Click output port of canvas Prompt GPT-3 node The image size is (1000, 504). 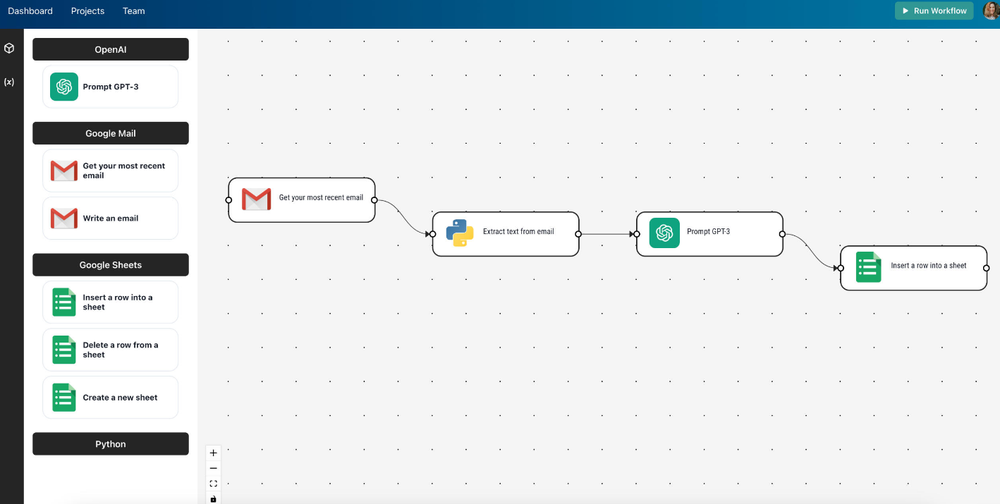(783, 234)
